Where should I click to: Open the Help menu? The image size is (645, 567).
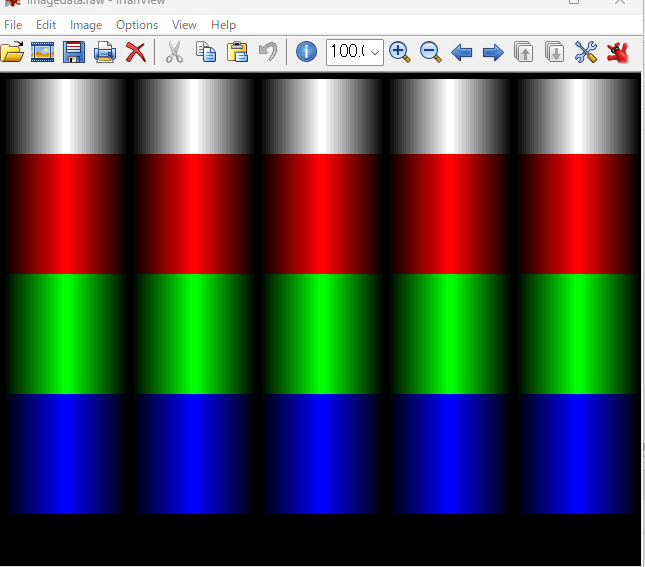(223, 25)
